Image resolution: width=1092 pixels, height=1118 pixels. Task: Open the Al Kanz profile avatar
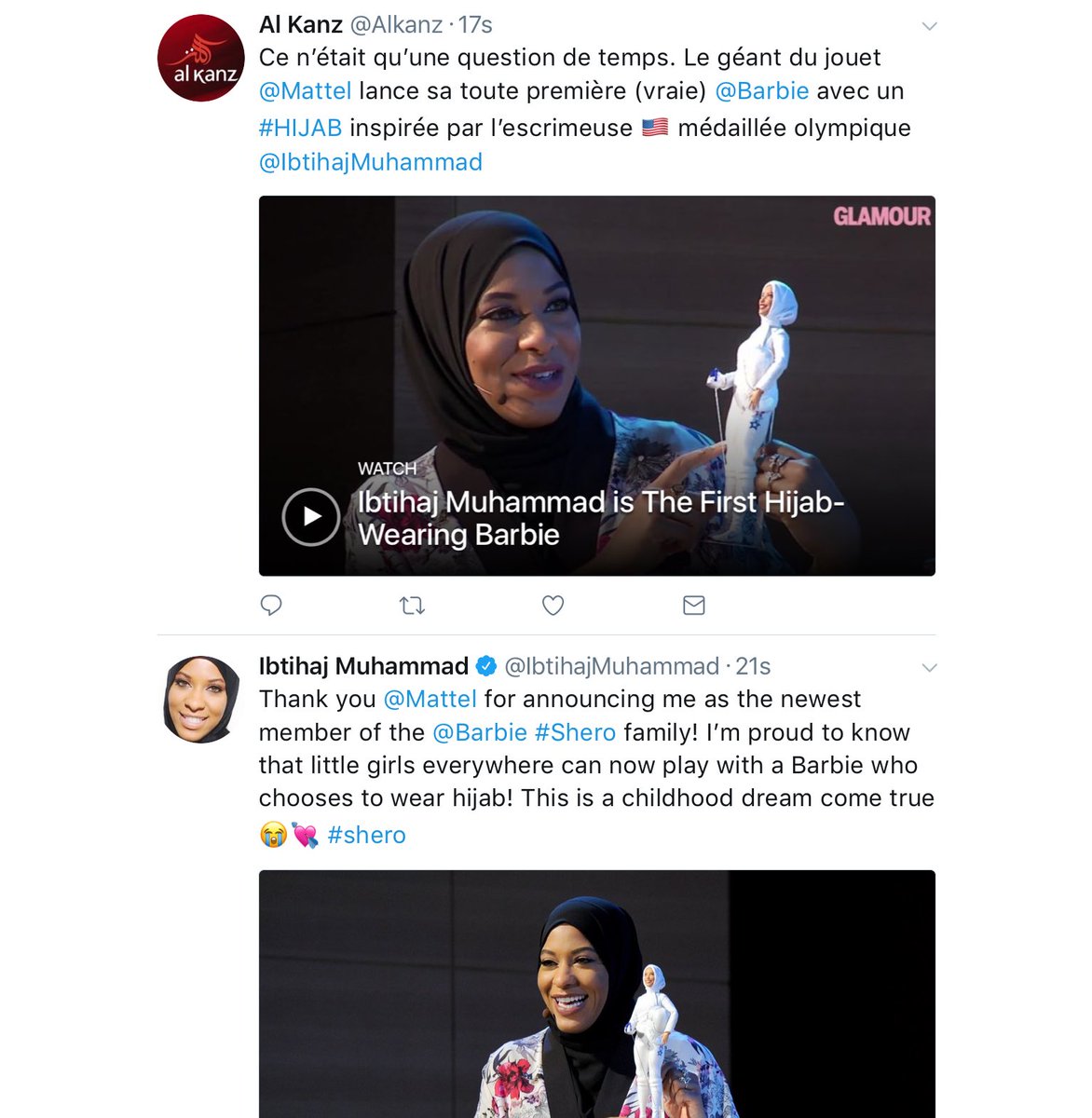tap(201, 58)
